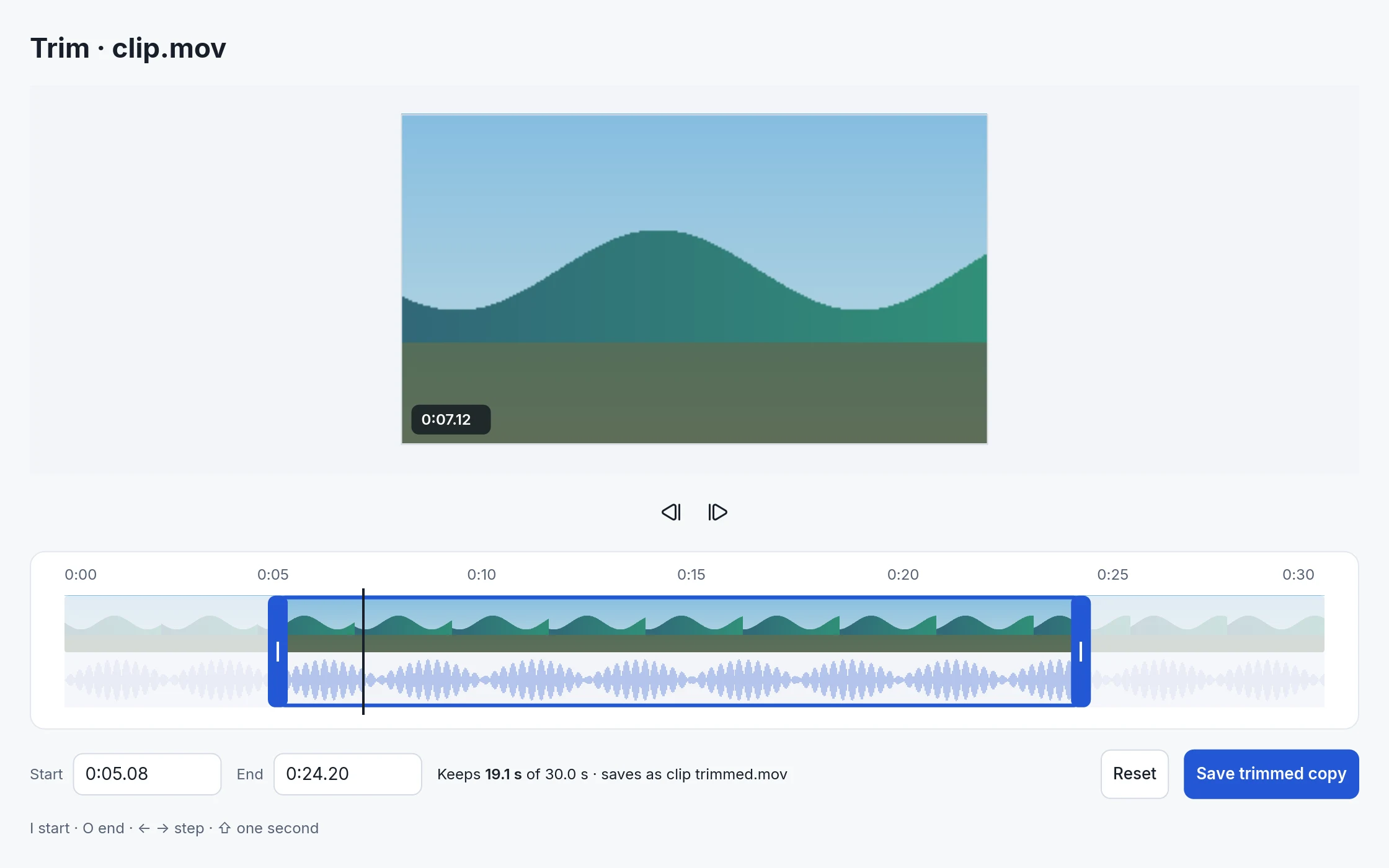This screenshot has width=1389, height=868.
Task: Click the 'Keeps 19.1 s of 30.0 s' summary
Action: pyautogui.click(x=513, y=774)
